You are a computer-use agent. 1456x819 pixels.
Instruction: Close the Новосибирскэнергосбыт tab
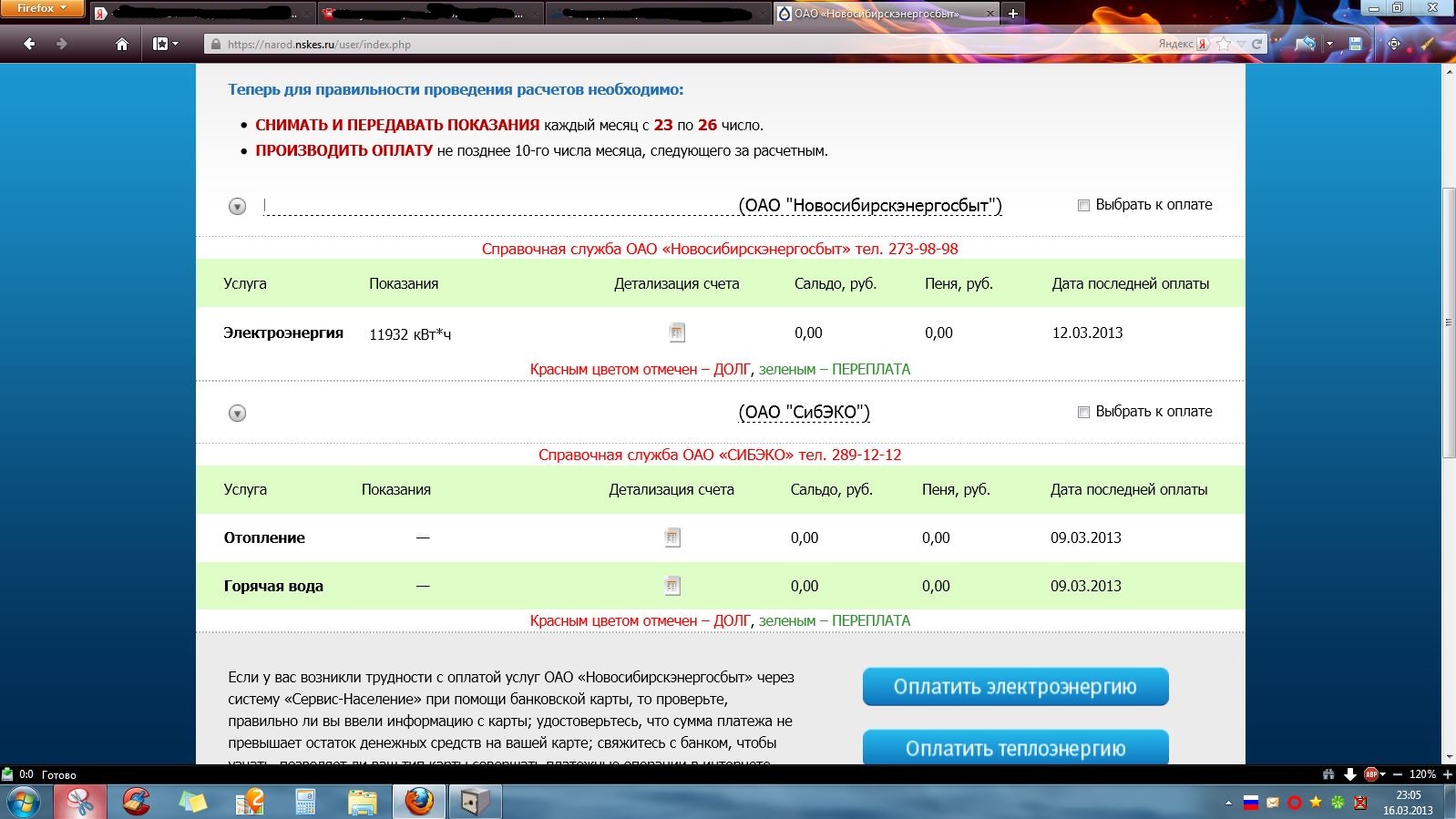[x=990, y=14]
